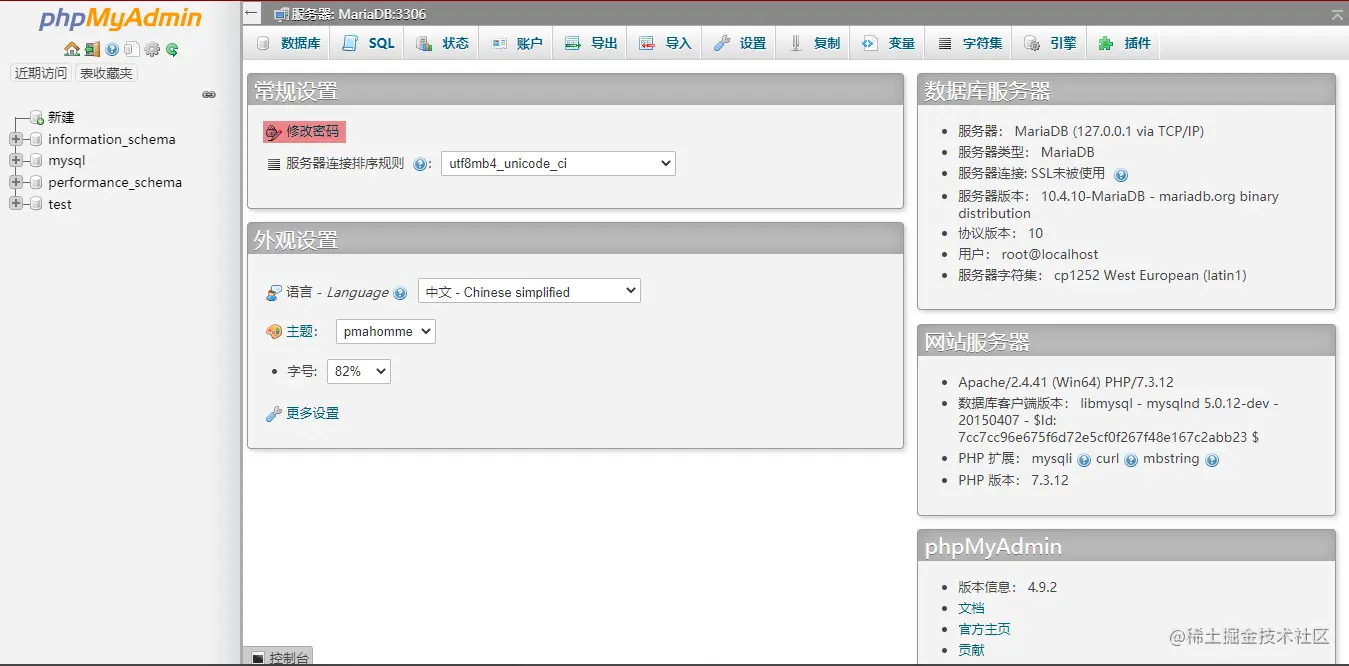Select 新建 in the database tree
1349x666 pixels.
pos(61,118)
